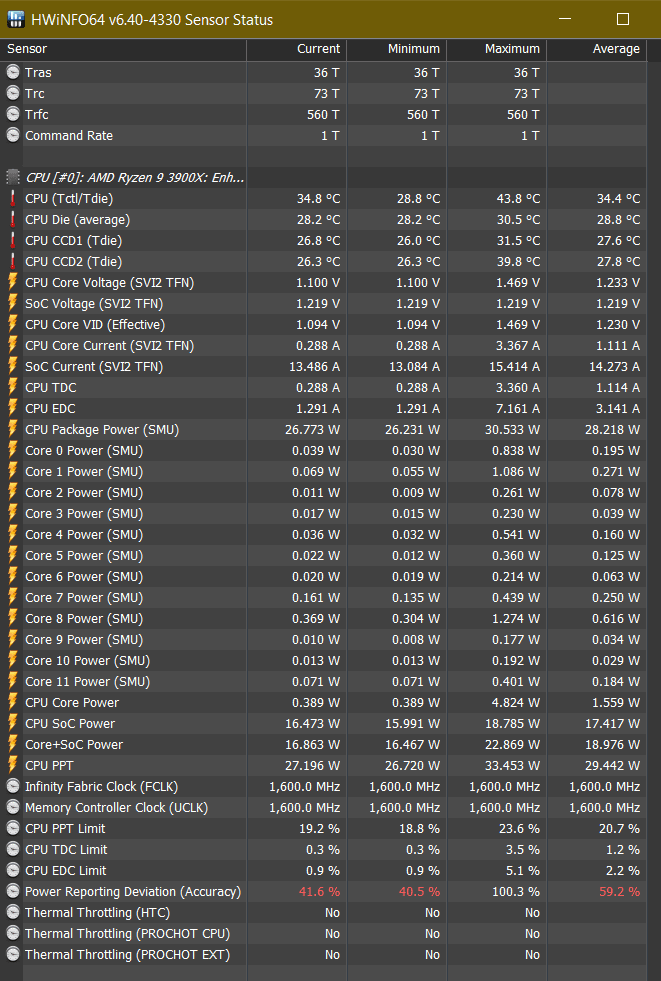The image size is (661, 981).
Task: Click icon beside CPU PPT Limit
Action: 13,828
